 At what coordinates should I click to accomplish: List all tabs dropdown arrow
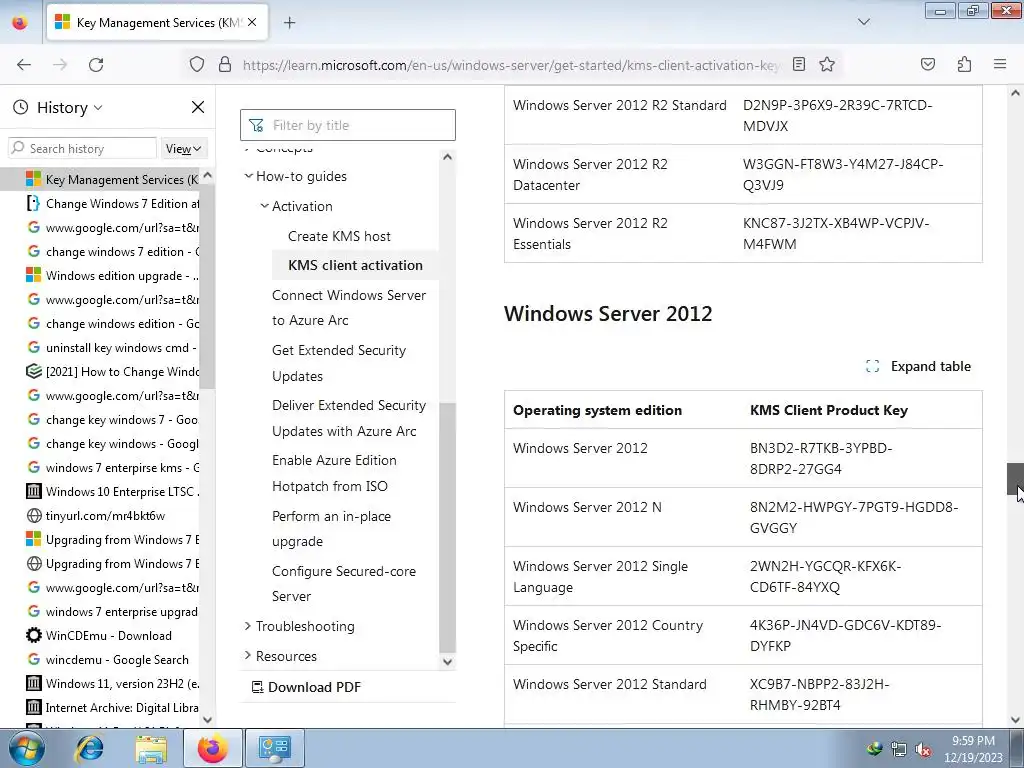click(863, 22)
